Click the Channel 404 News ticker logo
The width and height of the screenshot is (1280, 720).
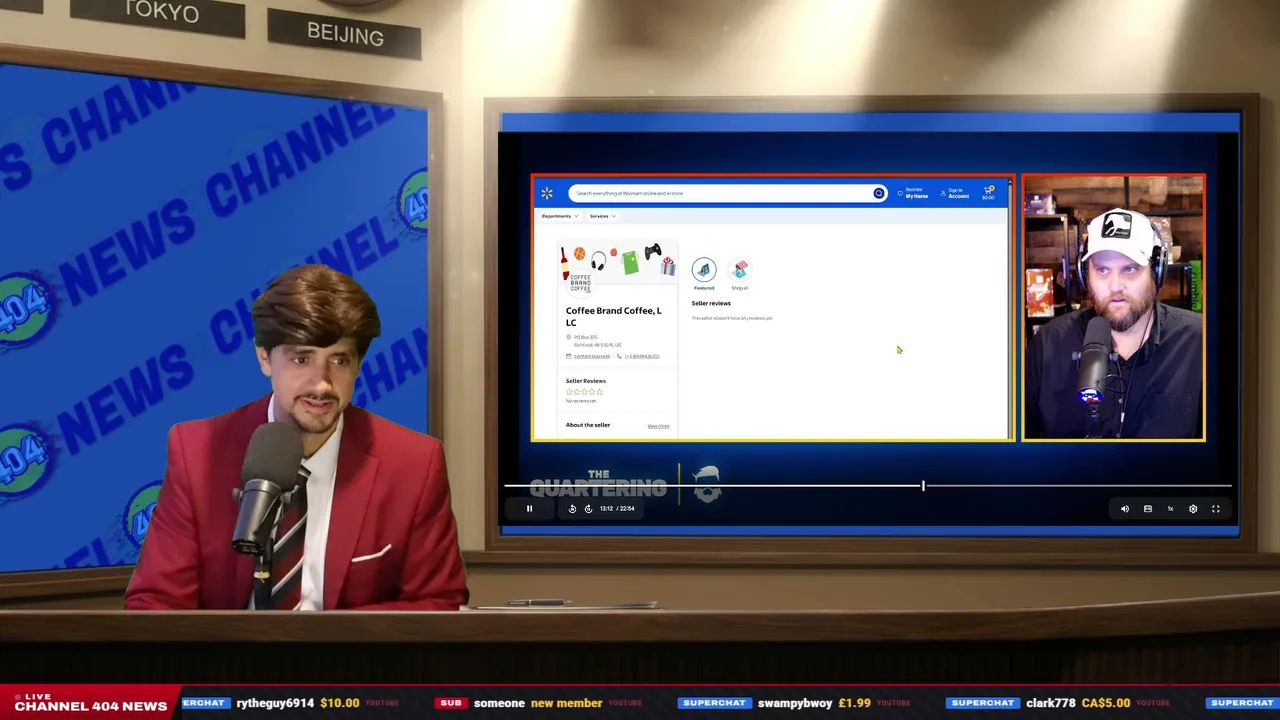point(90,703)
